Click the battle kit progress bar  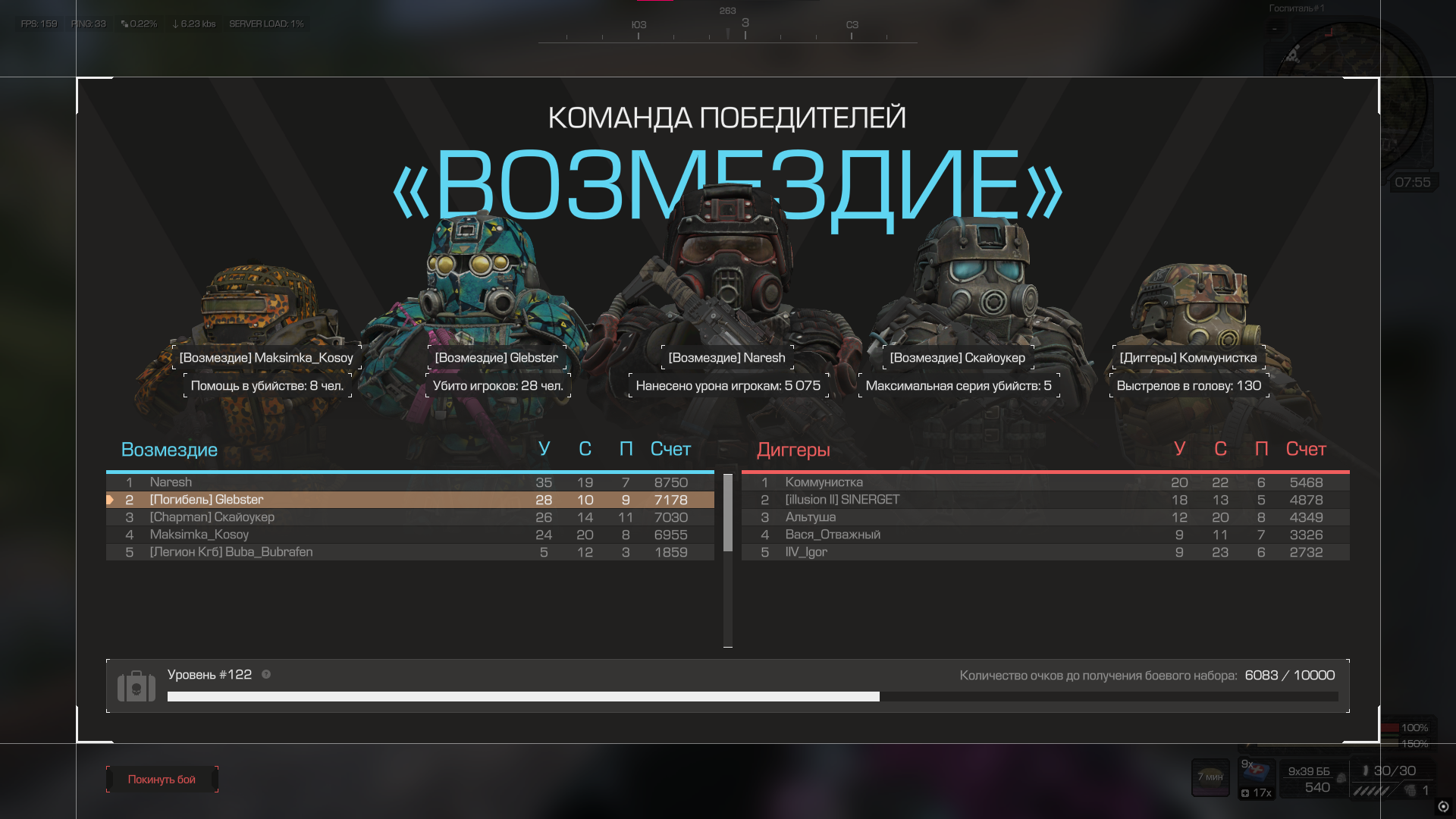(752, 696)
